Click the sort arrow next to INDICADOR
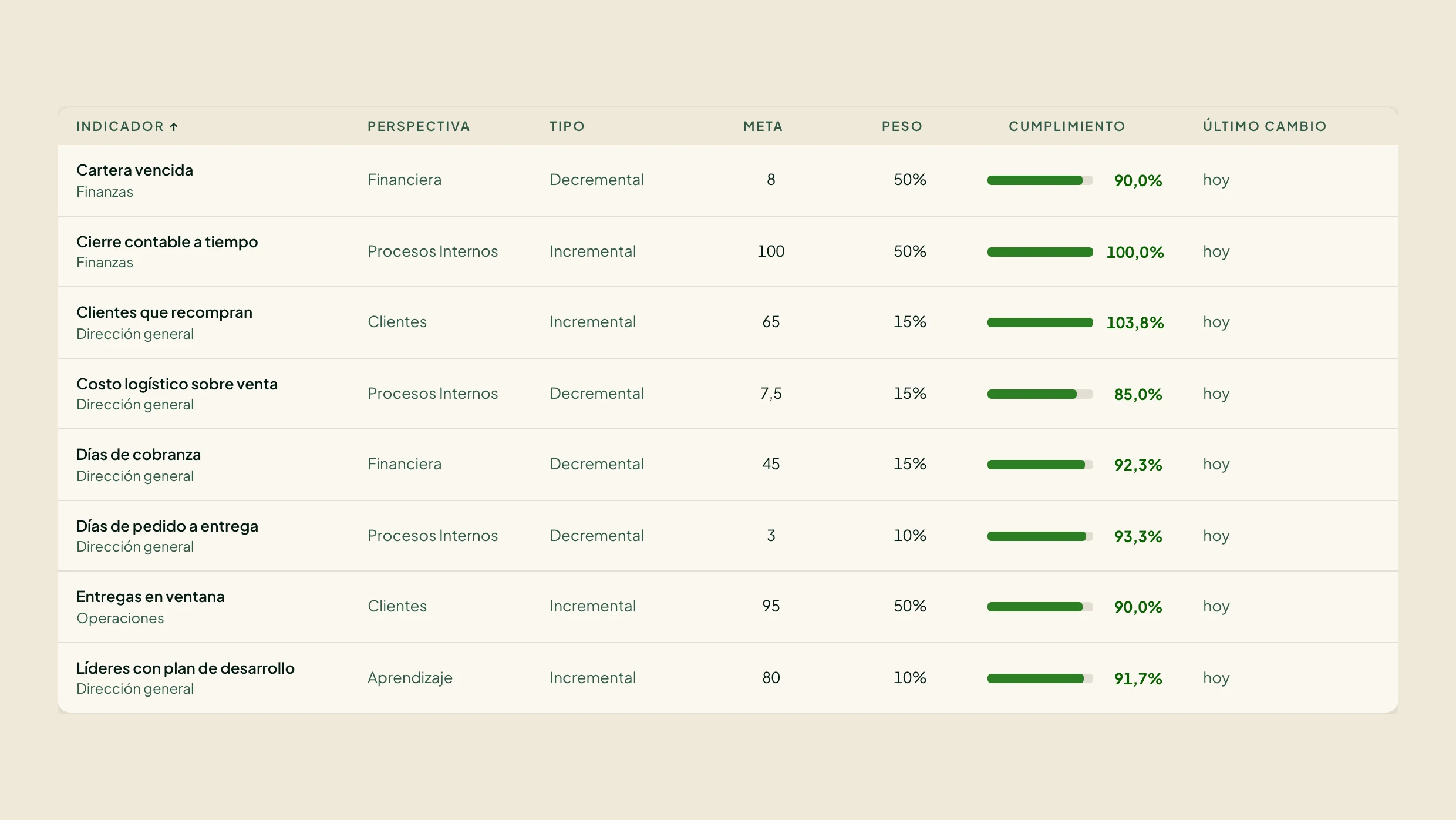The height and width of the screenshot is (820, 1456). tap(174, 126)
